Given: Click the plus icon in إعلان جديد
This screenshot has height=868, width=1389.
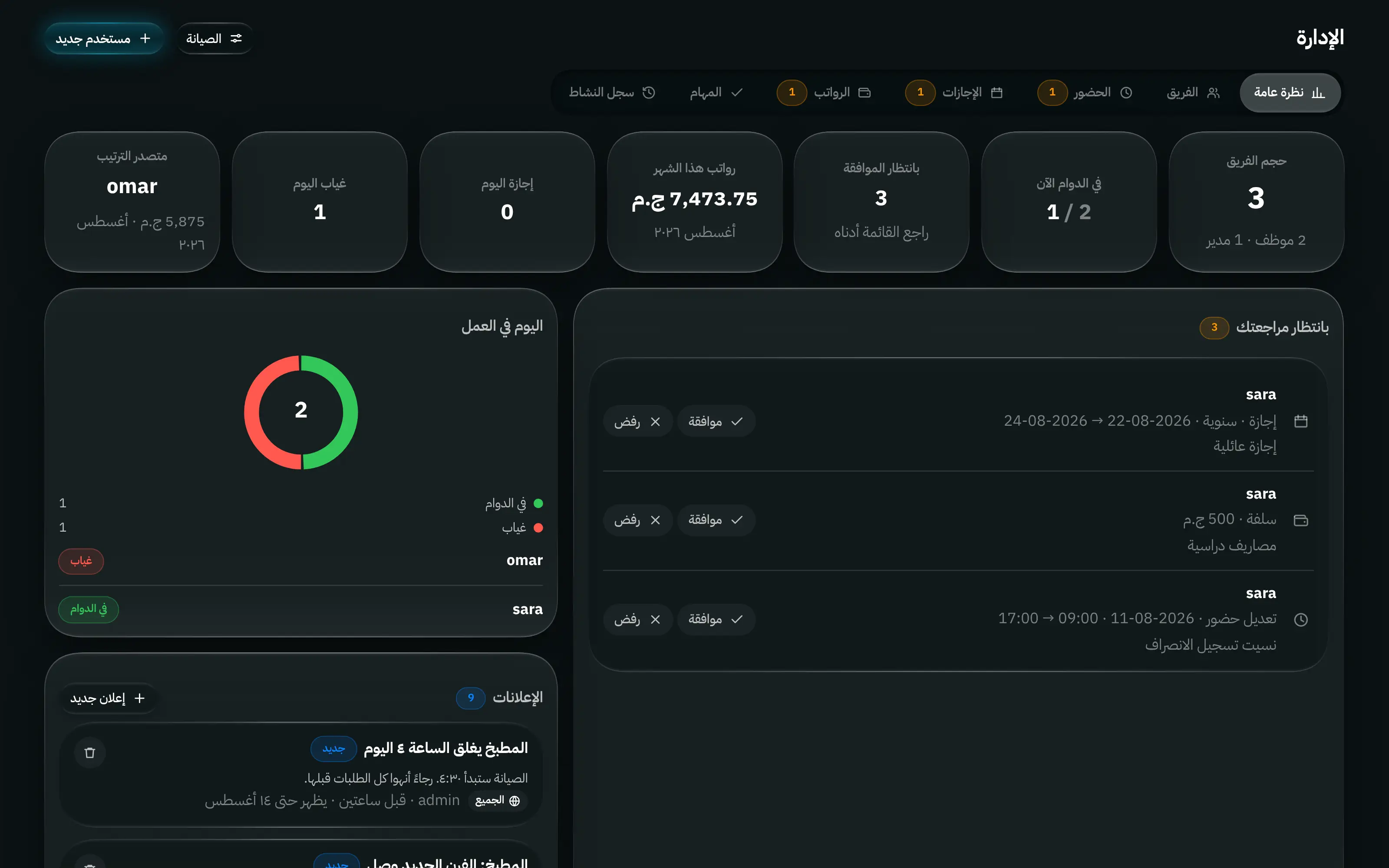Looking at the screenshot, I should pos(139,698).
